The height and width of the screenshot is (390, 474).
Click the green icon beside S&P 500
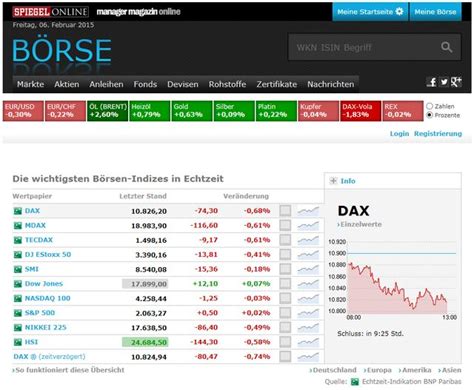point(18,313)
